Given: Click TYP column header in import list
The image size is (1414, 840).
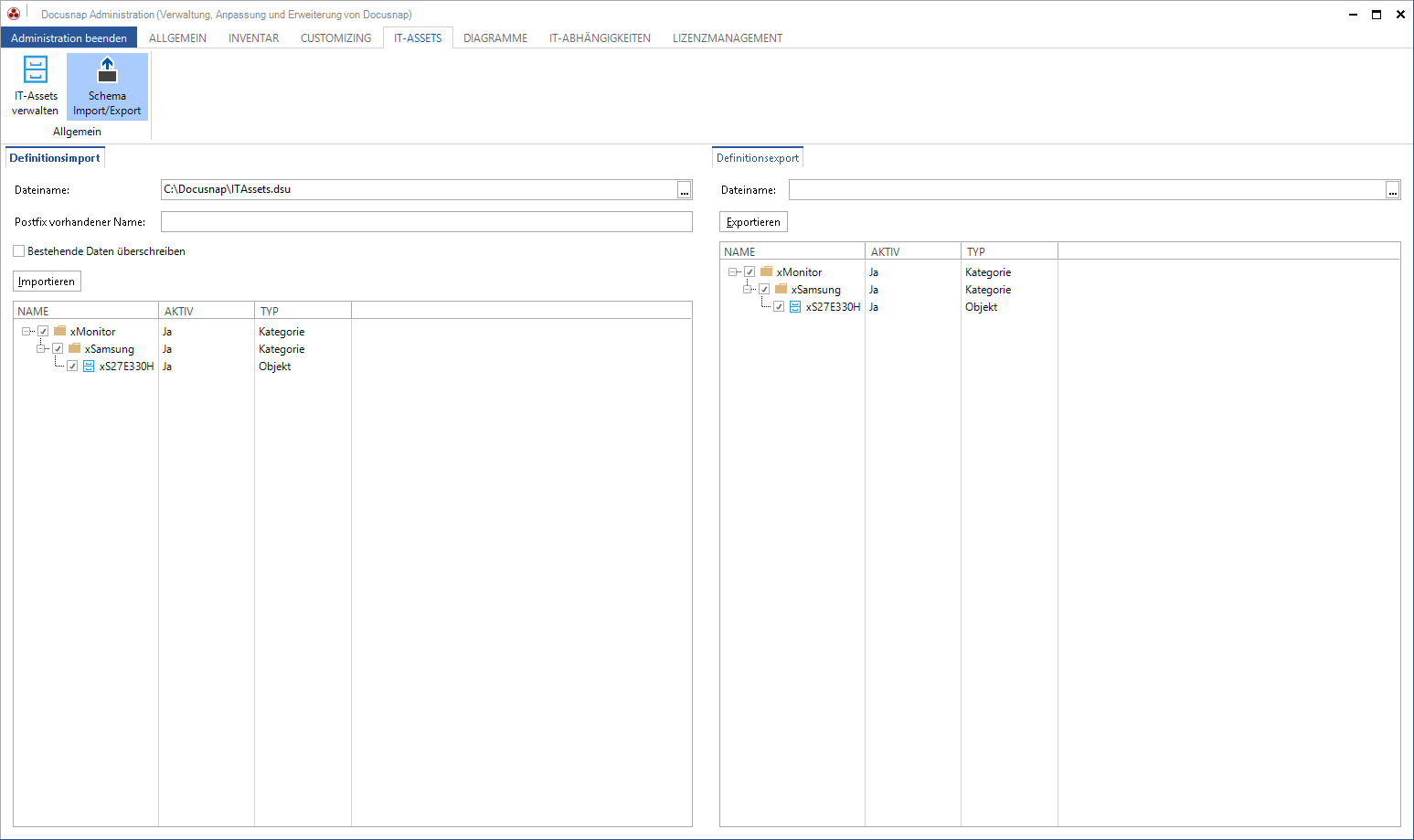Looking at the screenshot, I should pyautogui.click(x=303, y=311).
